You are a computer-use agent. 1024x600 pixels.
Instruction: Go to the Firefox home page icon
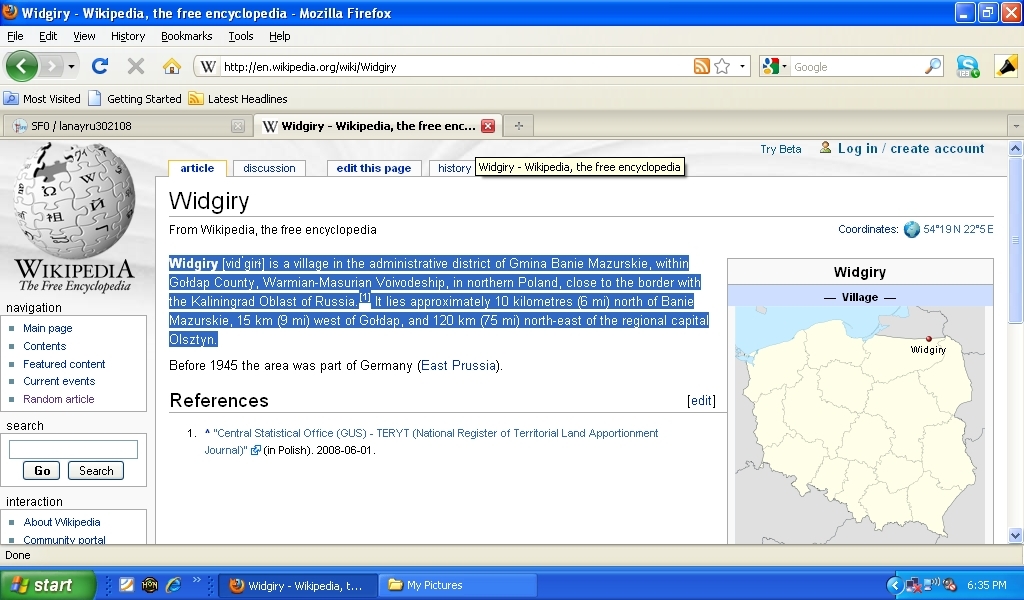[172, 66]
